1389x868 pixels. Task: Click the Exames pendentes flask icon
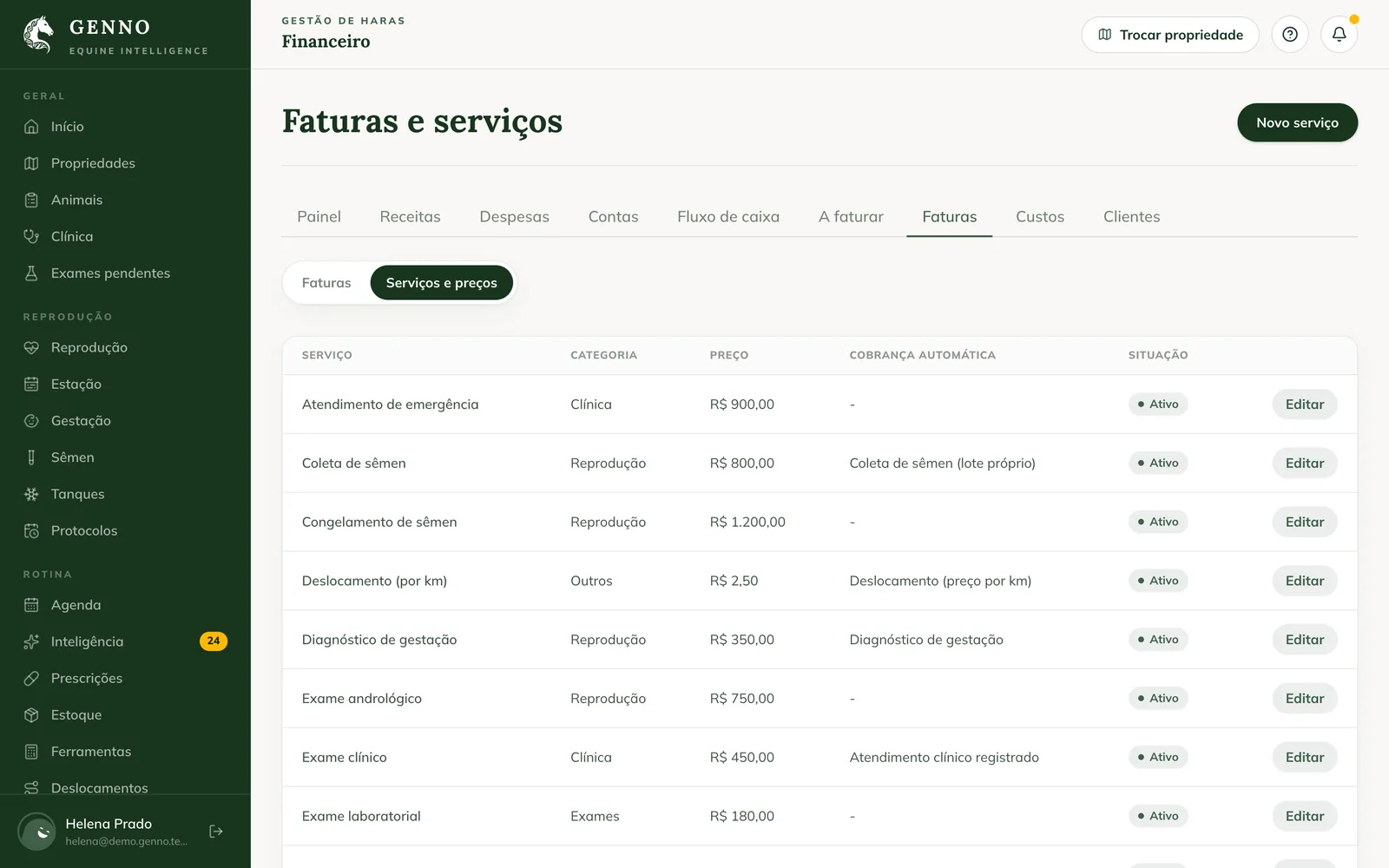(x=31, y=273)
